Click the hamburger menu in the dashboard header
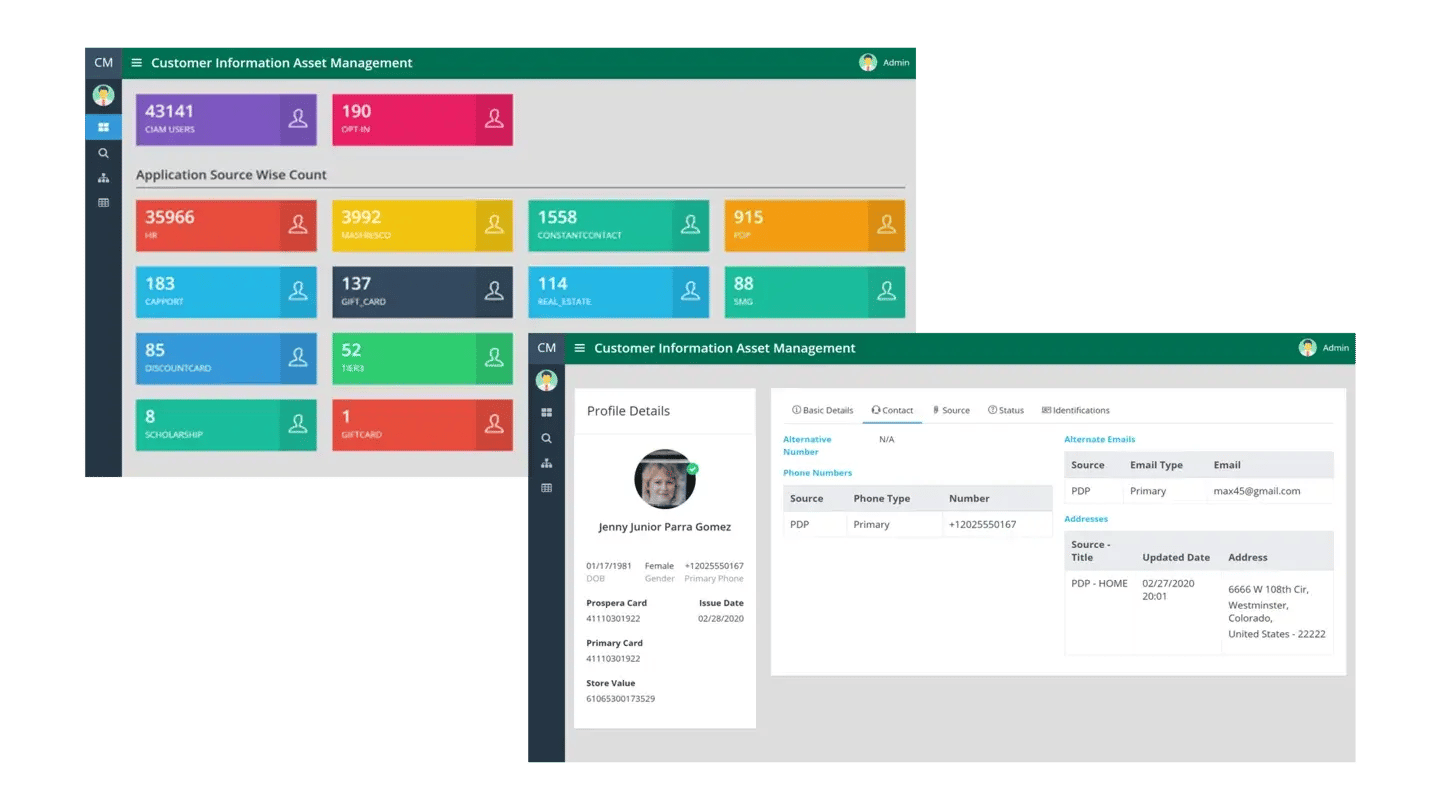The height and width of the screenshot is (810, 1440). [137, 63]
